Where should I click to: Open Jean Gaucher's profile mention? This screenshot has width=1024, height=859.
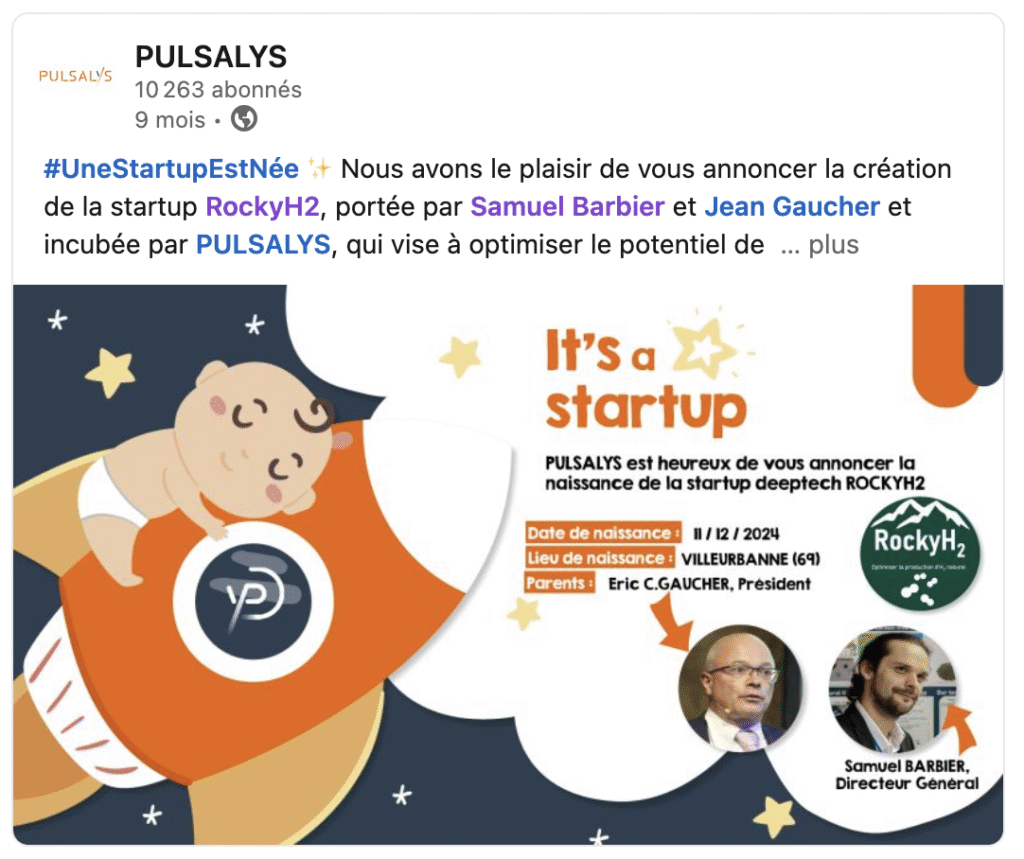pos(792,207)
